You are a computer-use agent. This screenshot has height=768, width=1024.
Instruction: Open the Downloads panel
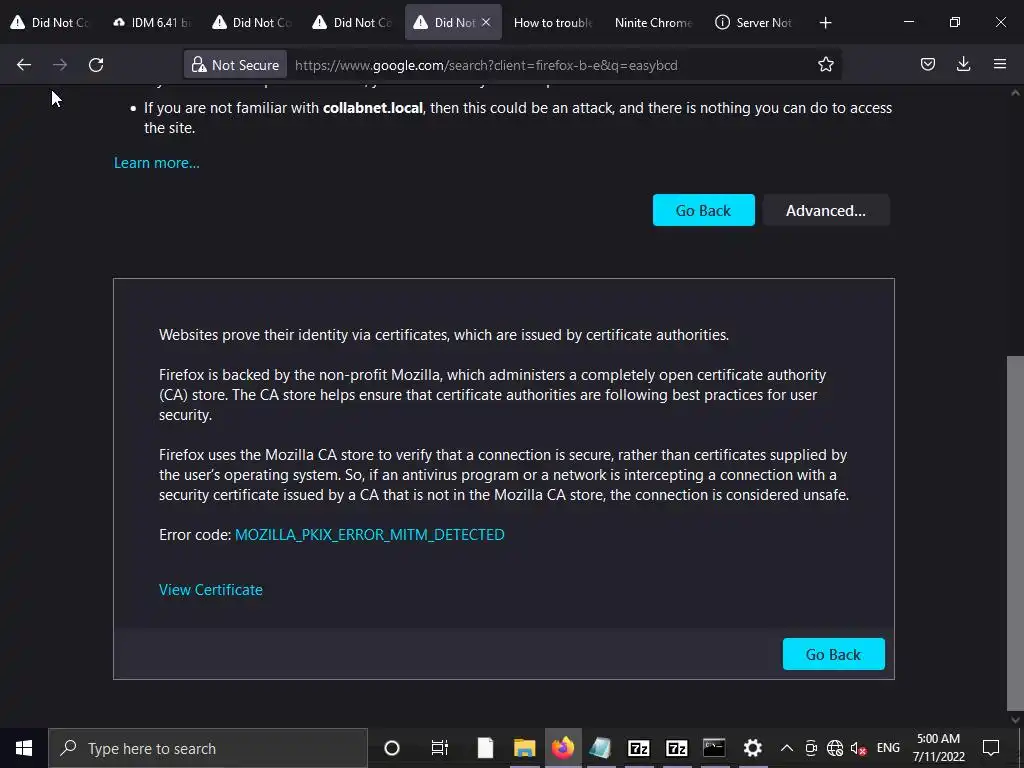pos(963,64)
